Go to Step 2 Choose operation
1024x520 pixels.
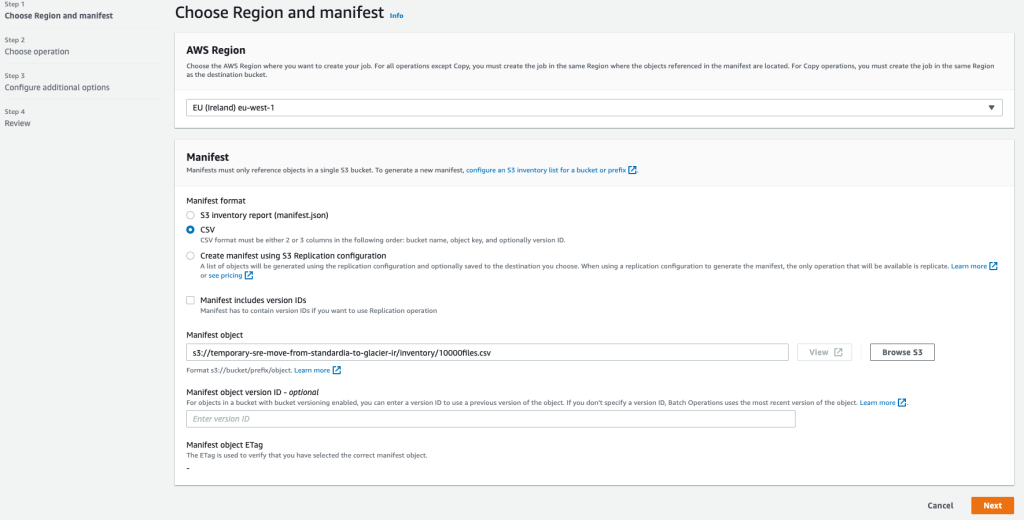coord(37,52)
